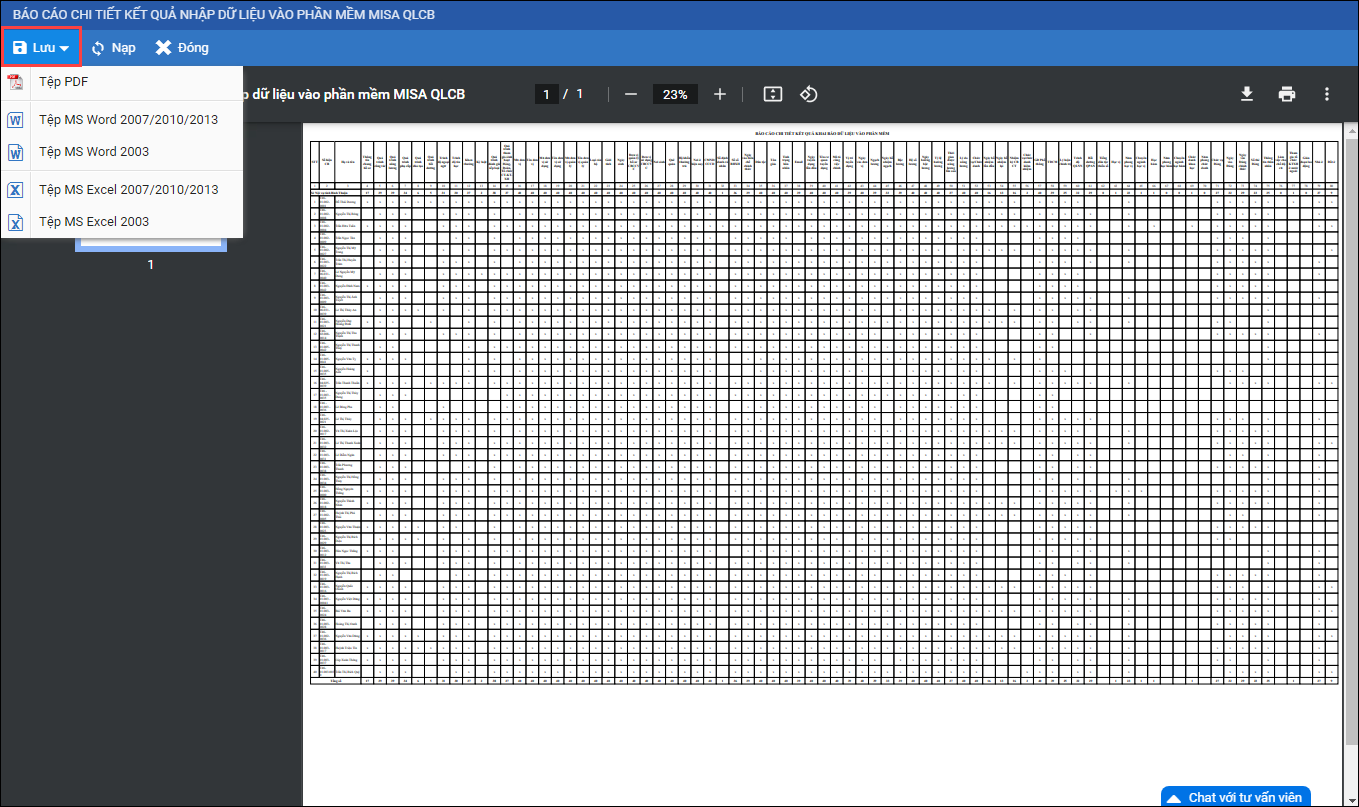
Task: Print the report using printer icon
Action: point(1287,94)
